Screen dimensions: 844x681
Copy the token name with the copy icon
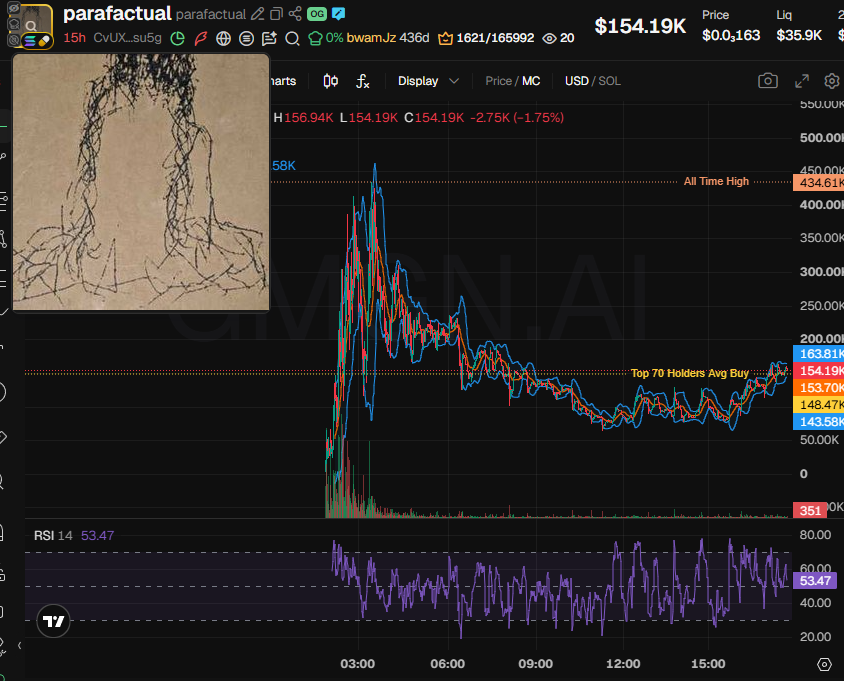point(276,14)
